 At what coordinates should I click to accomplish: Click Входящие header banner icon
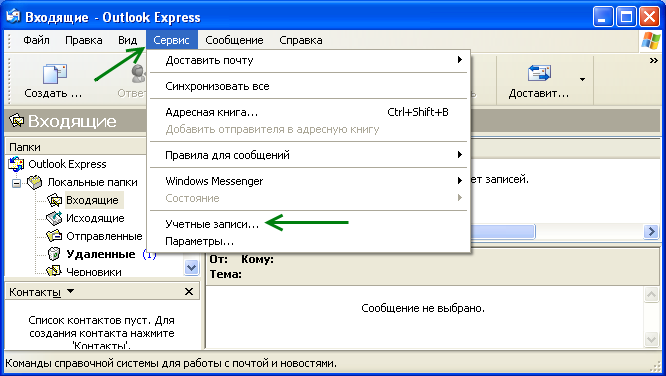(x=17, y=121)
